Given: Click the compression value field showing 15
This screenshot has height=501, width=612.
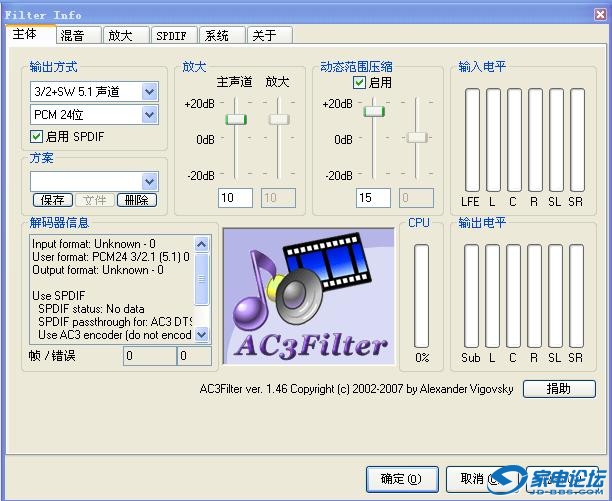Looking at the screenshot, I should click(373, 198).
